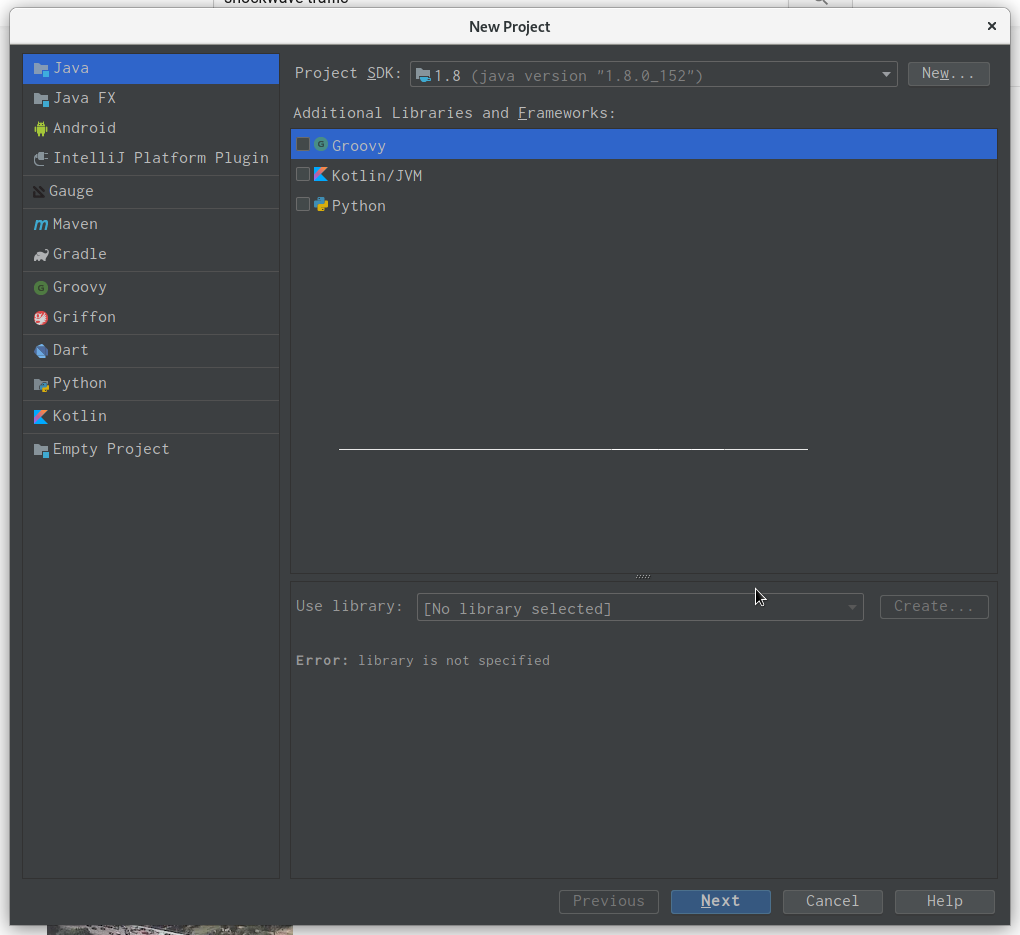Select 'Dart' entry text
The image size is (1020, 935).
pos(71,350)
